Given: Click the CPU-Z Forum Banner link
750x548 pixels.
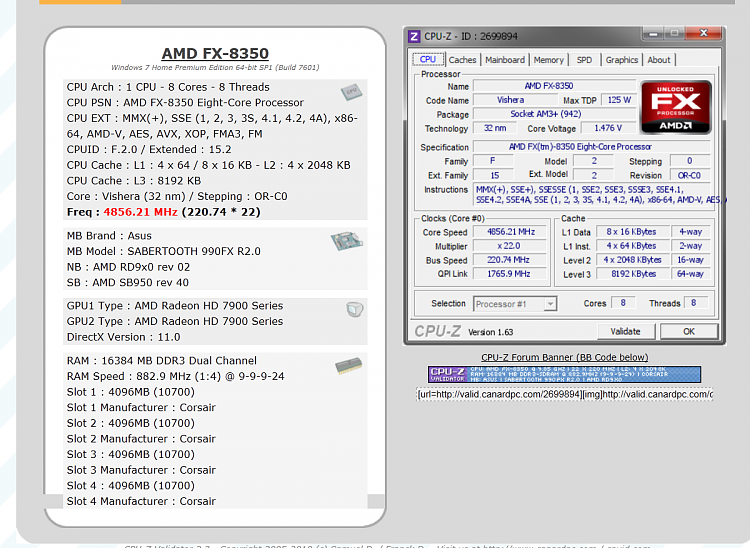Looking at the screenshot, I should 564,357.
